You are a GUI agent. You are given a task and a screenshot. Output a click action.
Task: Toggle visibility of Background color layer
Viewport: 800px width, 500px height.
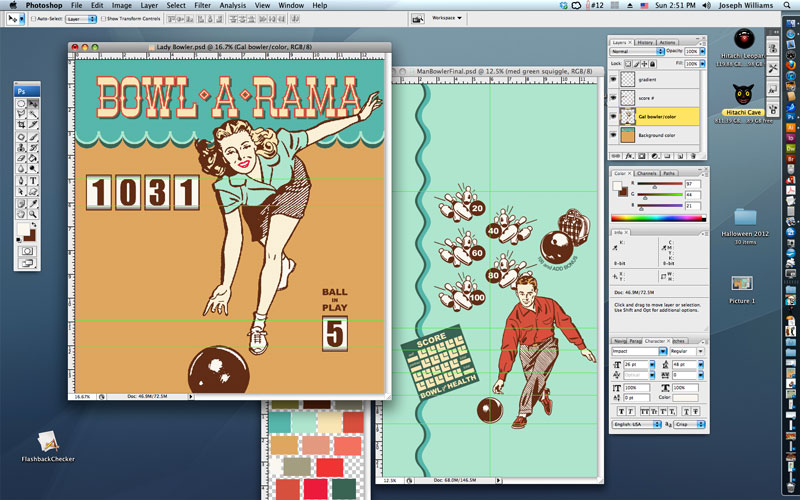tap(613, 133)
